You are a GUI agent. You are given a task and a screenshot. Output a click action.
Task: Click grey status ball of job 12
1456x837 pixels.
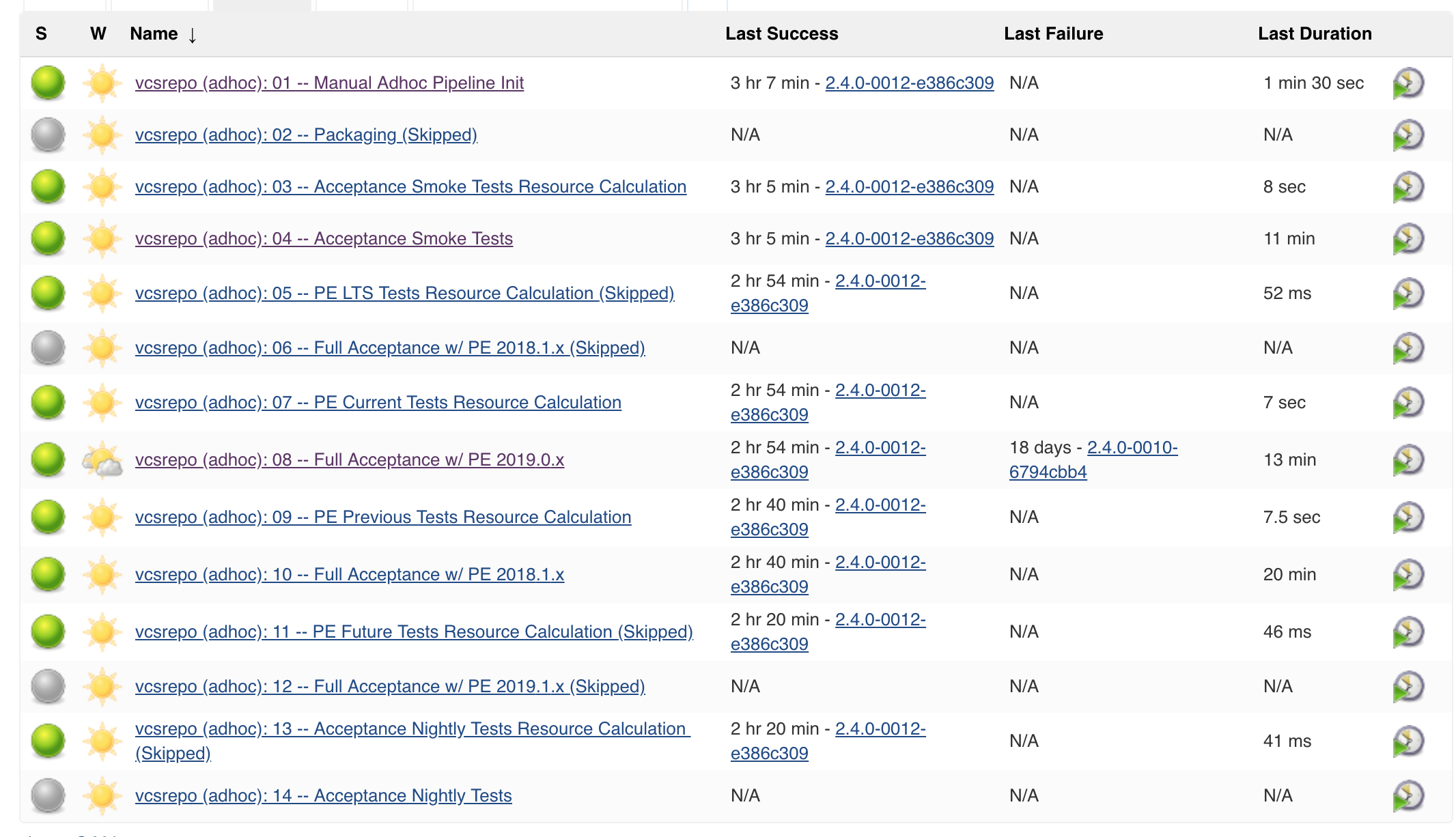click(48, 686)
